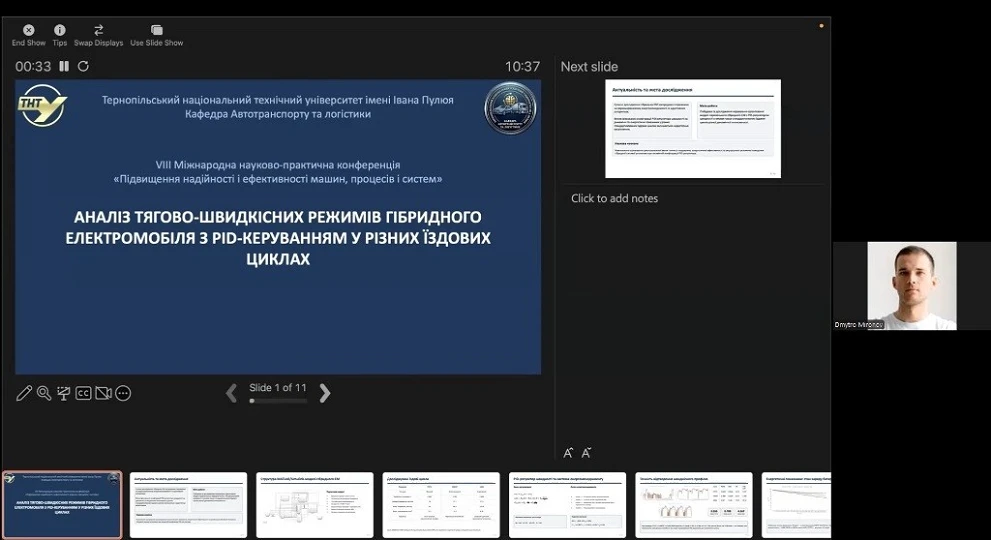Select the zoom magnifier tool
Image resolution: width=991 pixels, height=540 pixels.
[44, 393]
